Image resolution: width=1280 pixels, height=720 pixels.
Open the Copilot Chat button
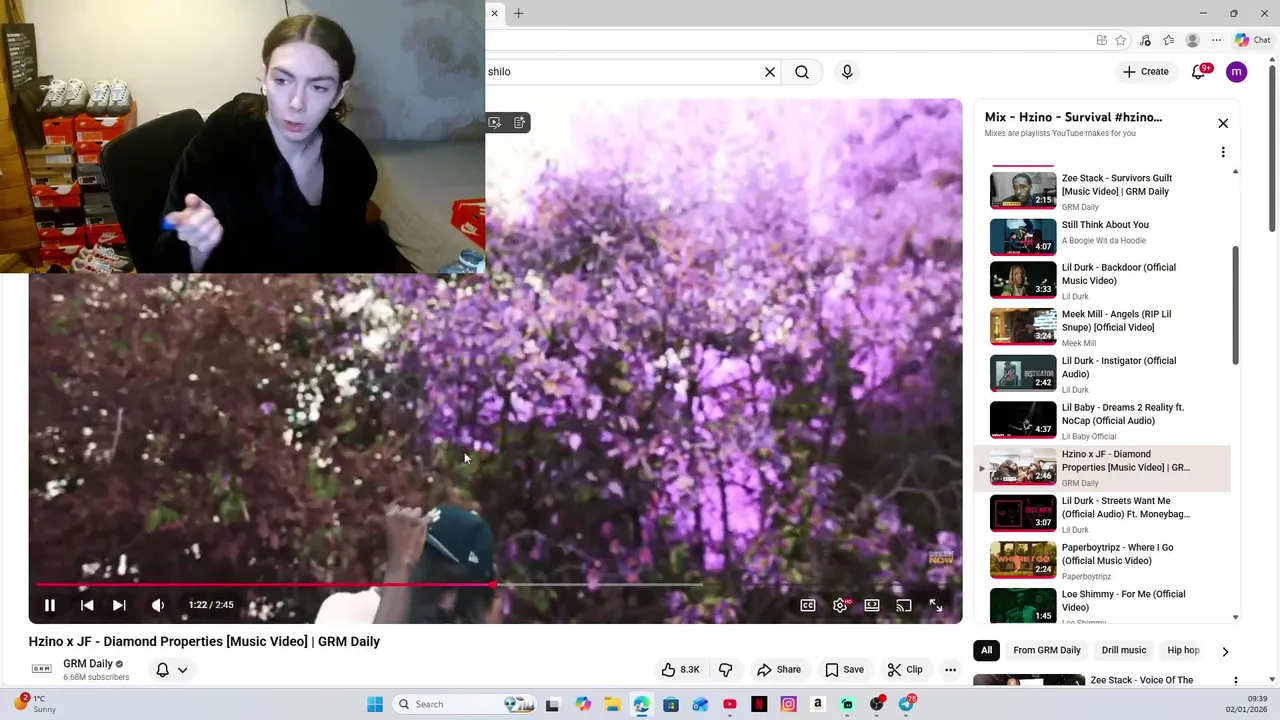pyautogui.click(x=1252, y=40)
